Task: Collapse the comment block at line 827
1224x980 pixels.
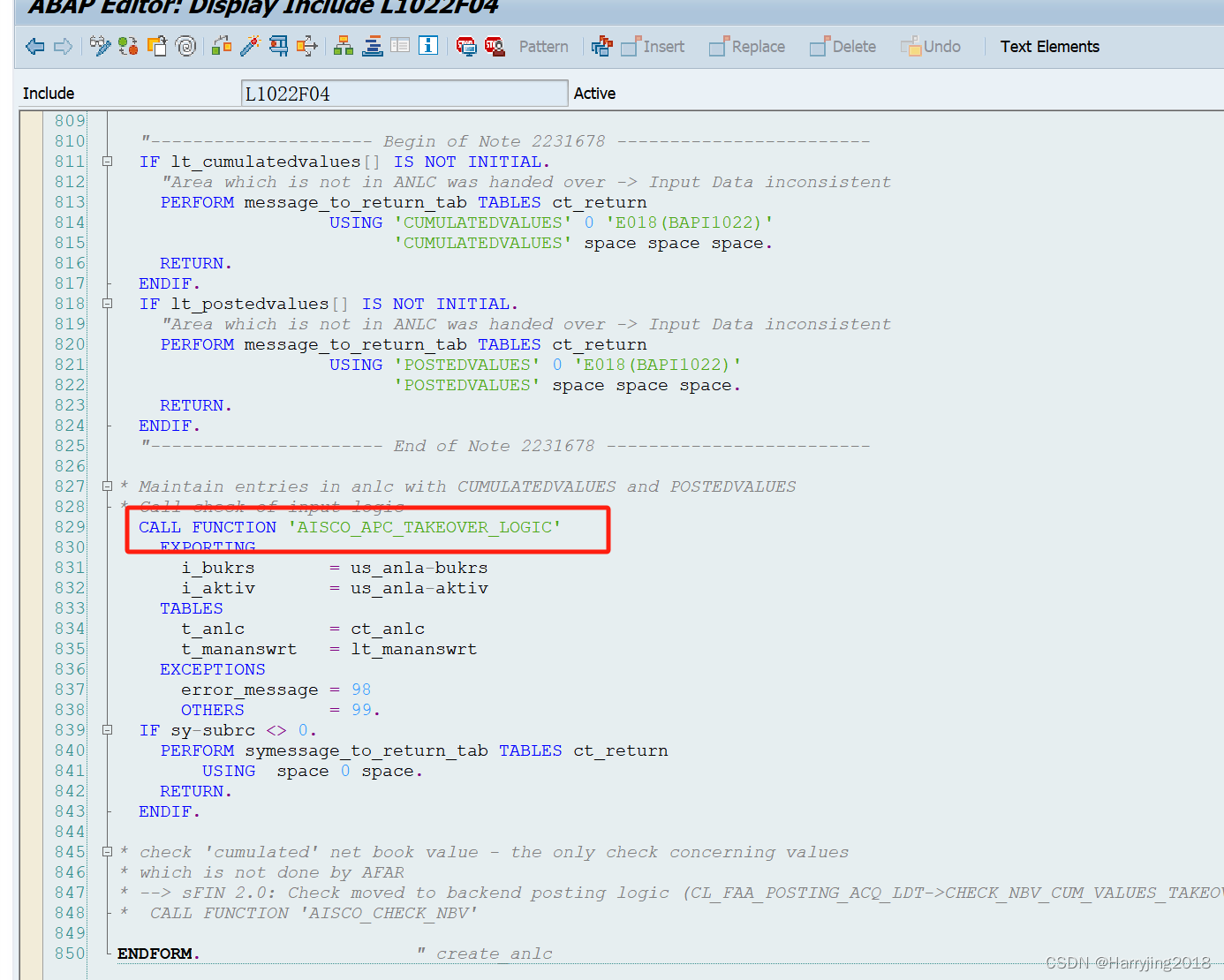Action: 107,486
